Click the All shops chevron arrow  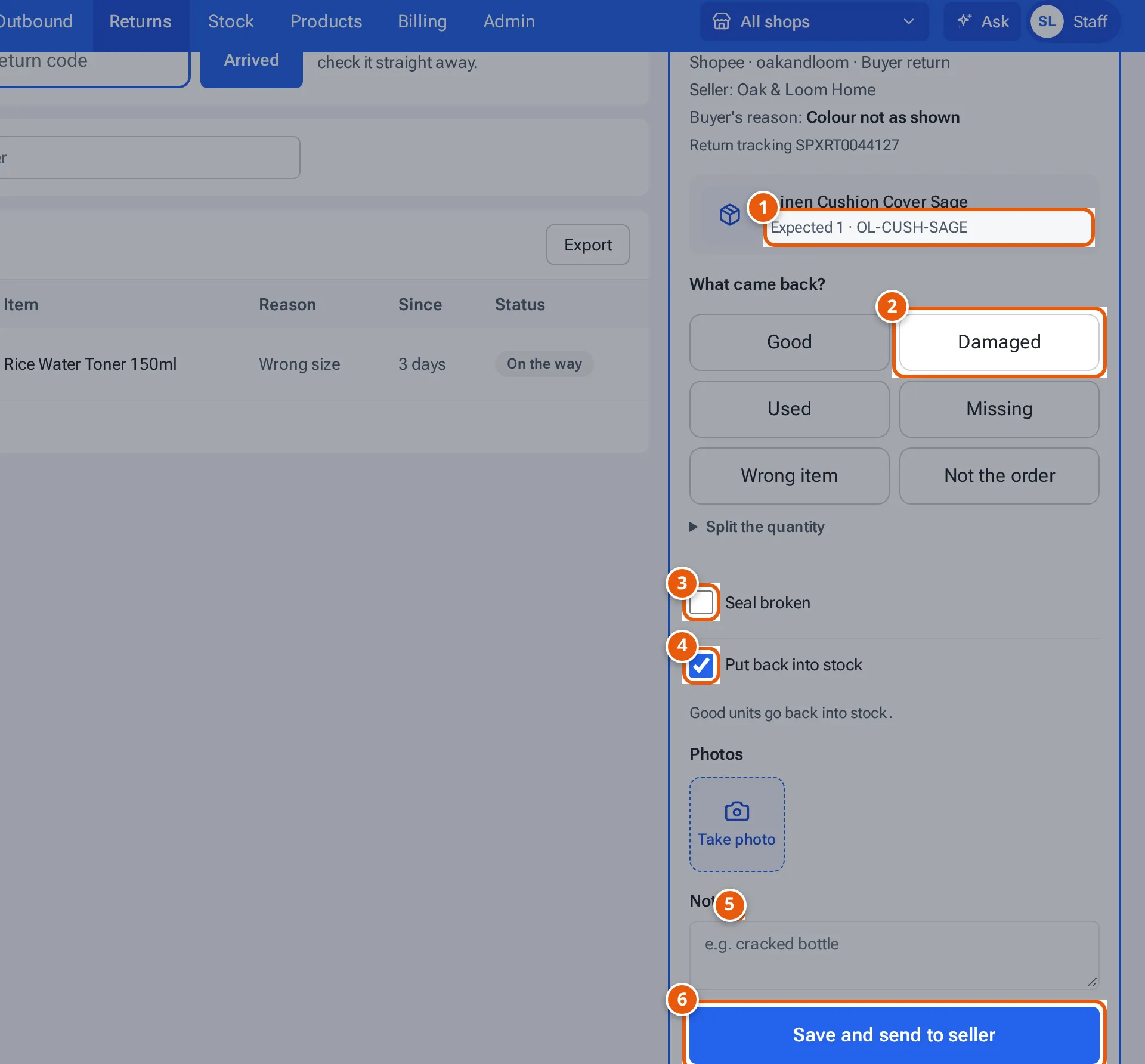coord(908,21)
